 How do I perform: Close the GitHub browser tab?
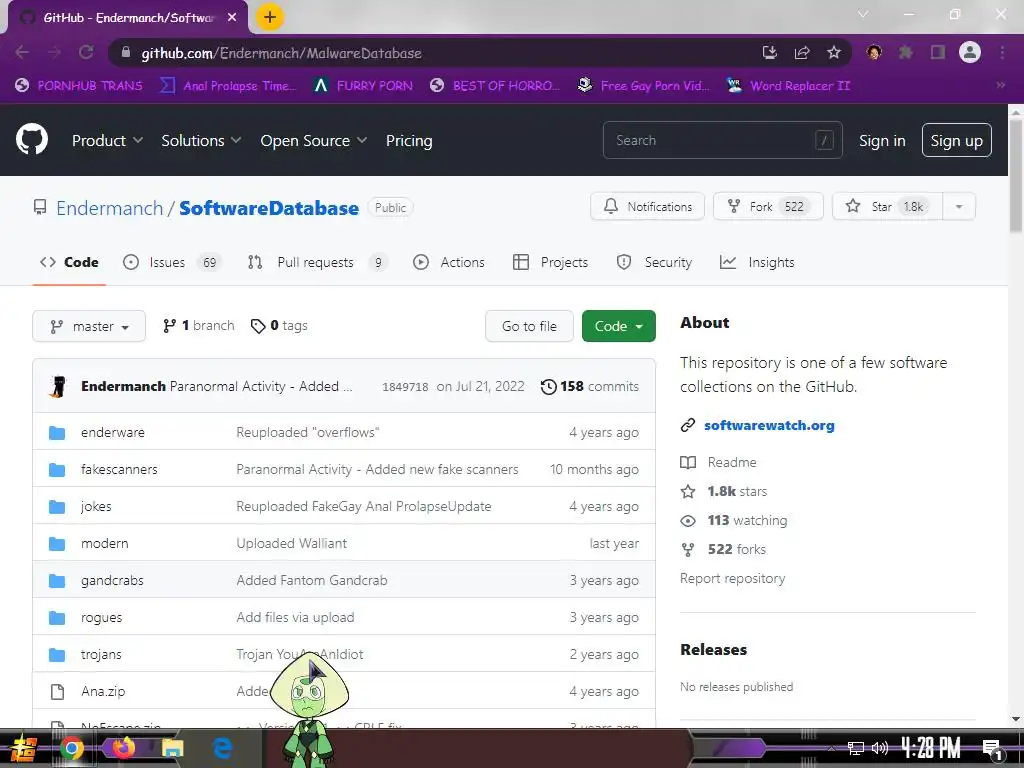[232, 18]
